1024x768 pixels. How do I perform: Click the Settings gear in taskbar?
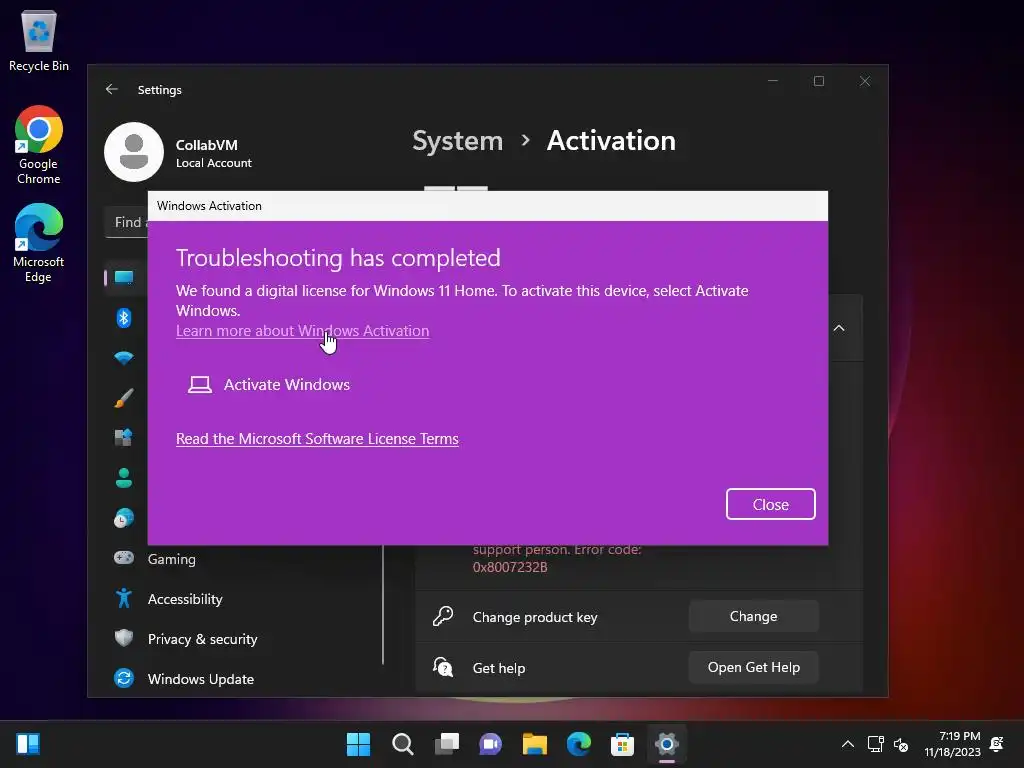click(667, 744)
